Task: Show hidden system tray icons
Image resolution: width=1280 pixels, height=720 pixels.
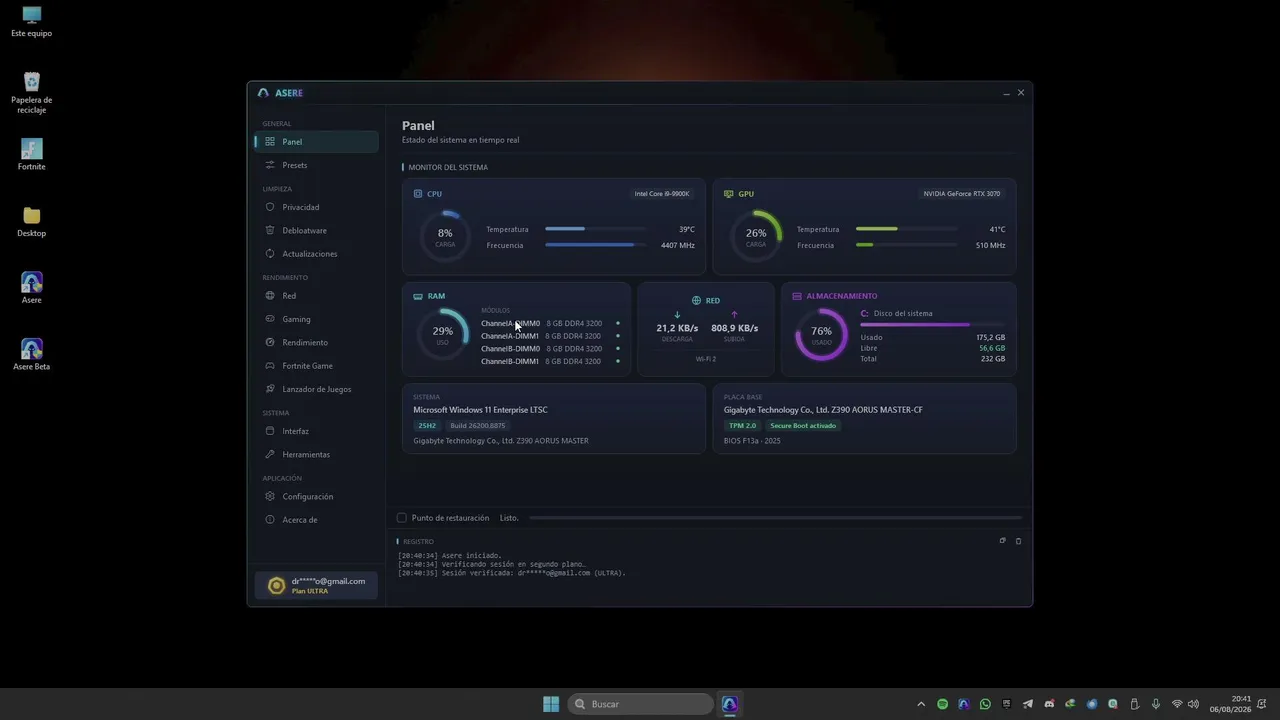Action: pyautogui.click(x=921, y=704)
